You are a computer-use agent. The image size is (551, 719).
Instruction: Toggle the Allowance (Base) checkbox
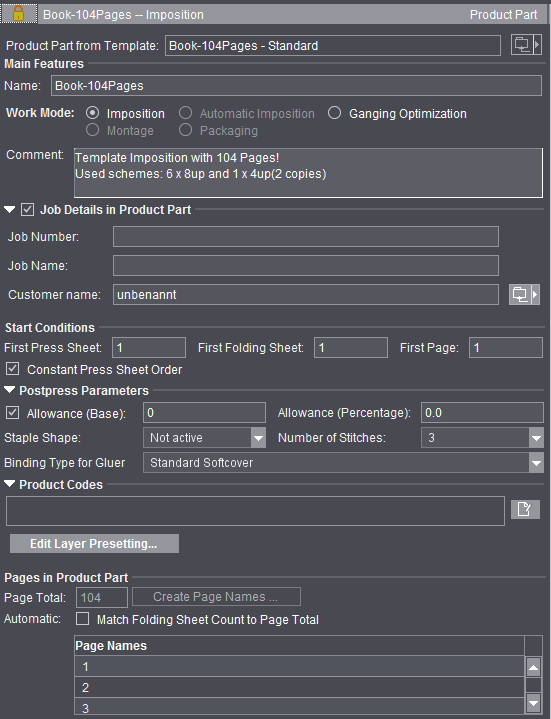[12, 413]
